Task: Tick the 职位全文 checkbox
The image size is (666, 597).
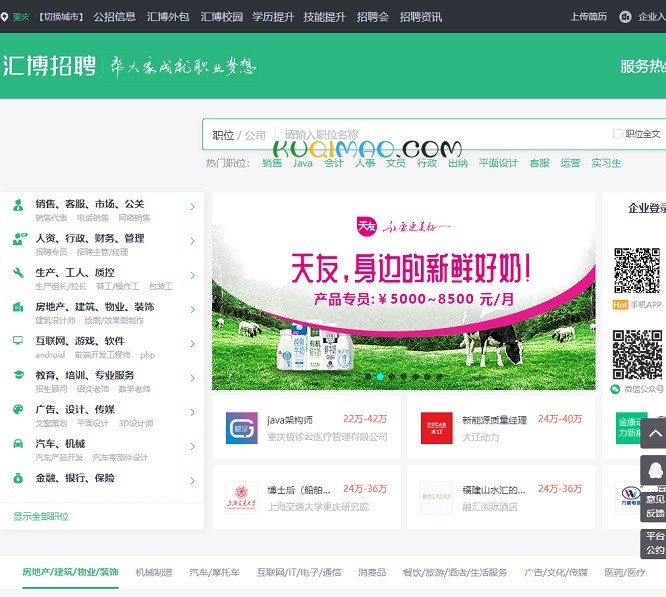Action: (618, 134)
